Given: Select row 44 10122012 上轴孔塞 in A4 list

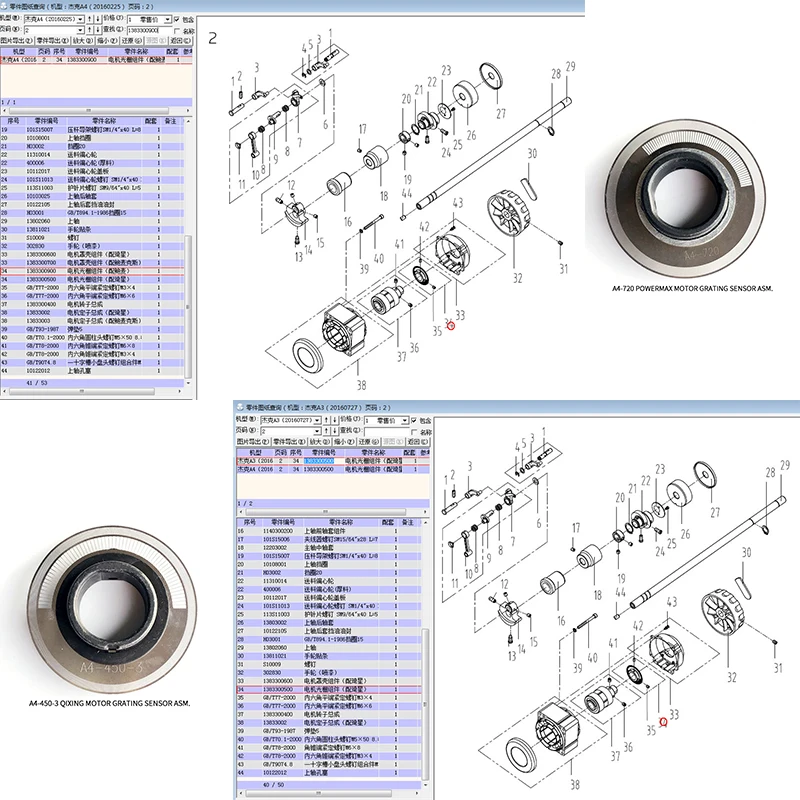Looking at the screenshot, I should (x=92, y=371).
